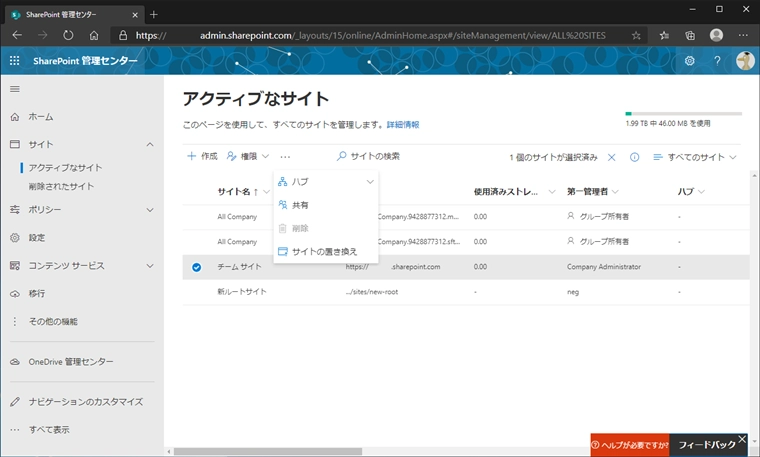Select the SharePoint 管理センター header title
Viewport: 760px width, 457px height.
85,61
